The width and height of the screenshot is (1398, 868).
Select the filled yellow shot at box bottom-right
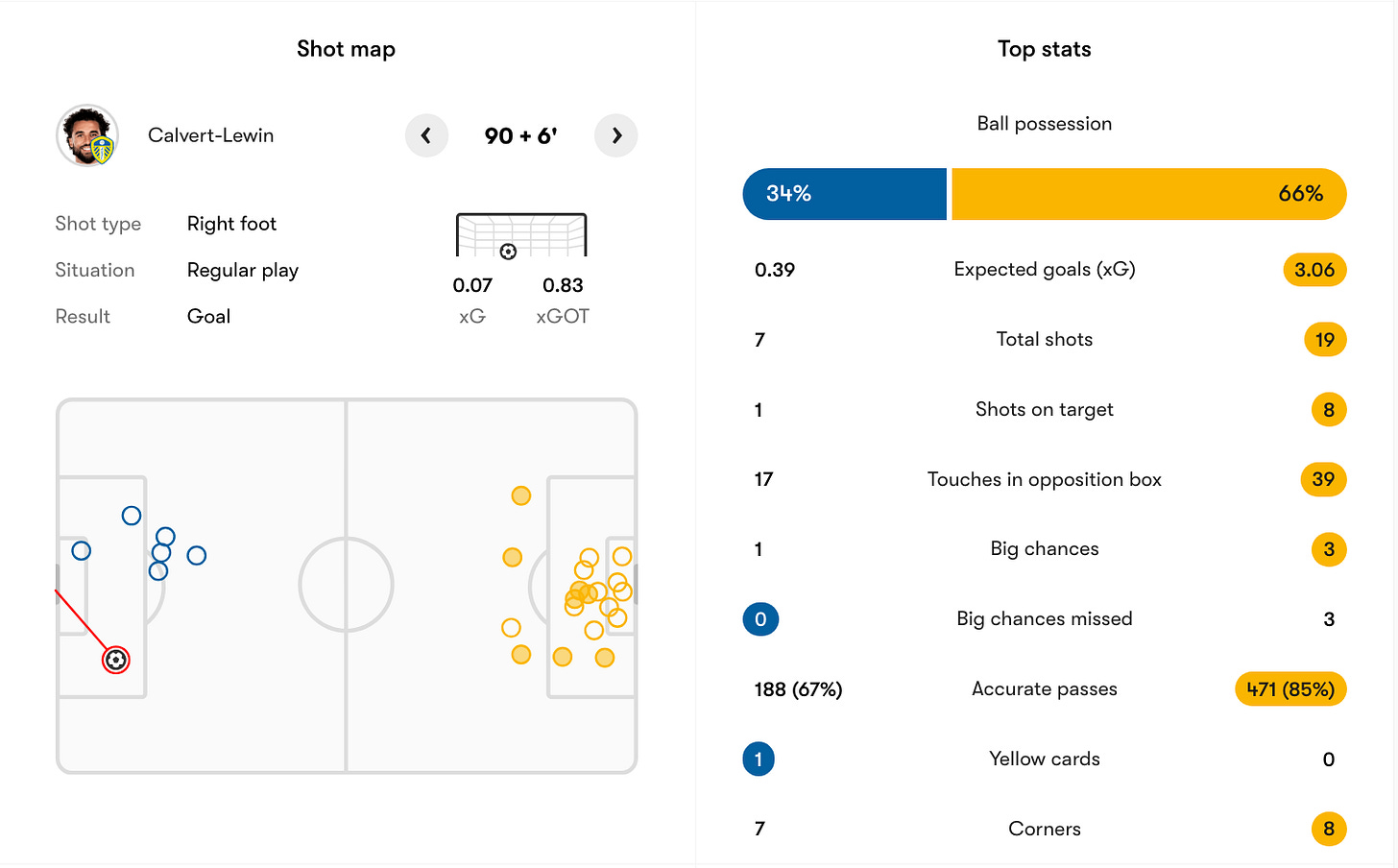point(605,658)
